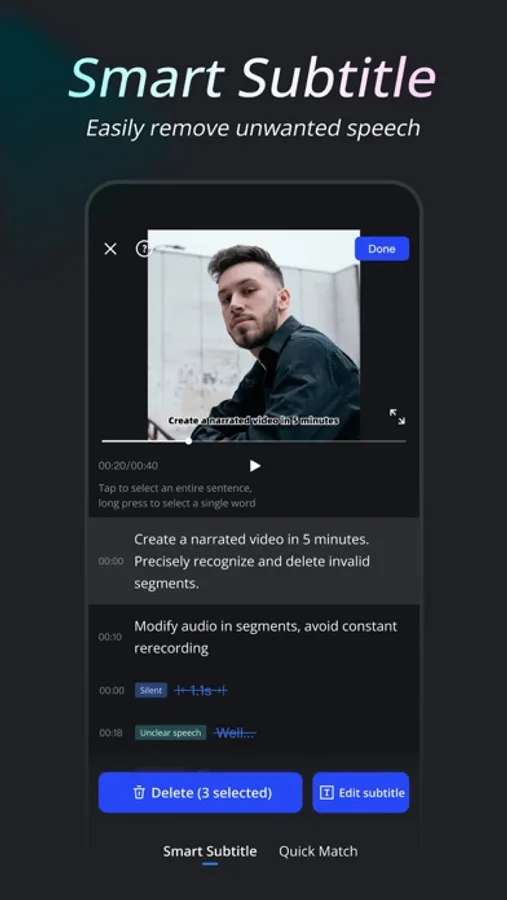Click the Silent tag label
The width and height of the screenshot is (507, 900).
click(x=151, y=690)
